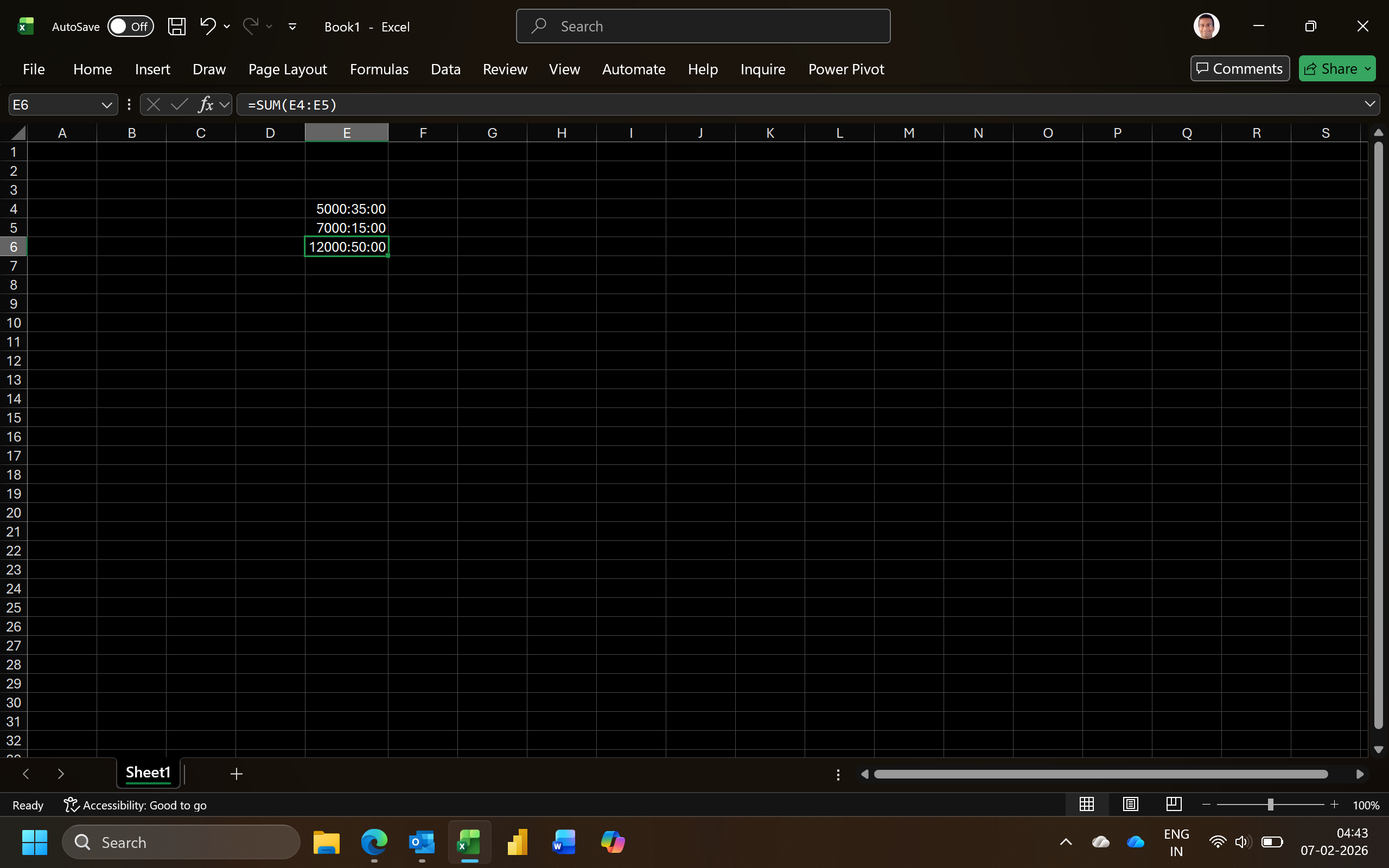The width and height of the screenshot is (1389, 868).
Task: Click the Insert Function fx icon
Action: [x=206, y=105]
